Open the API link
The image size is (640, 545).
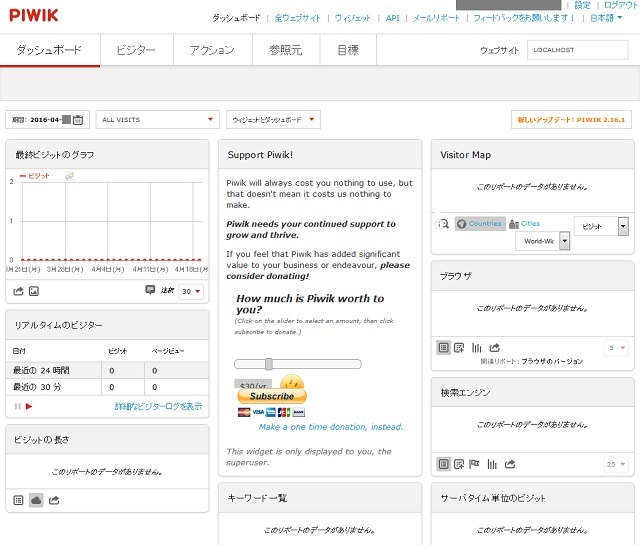[393, 18]
